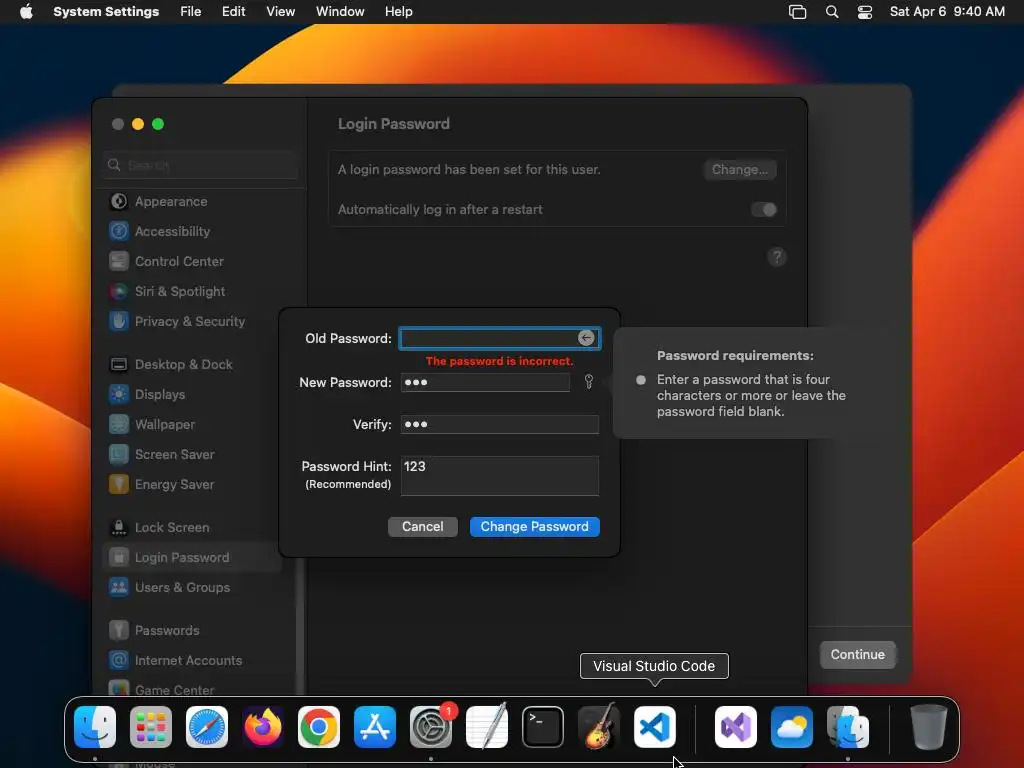Click the 'Password requirements:' heading
Screen dimensions: 1024x768
[735, 356]
